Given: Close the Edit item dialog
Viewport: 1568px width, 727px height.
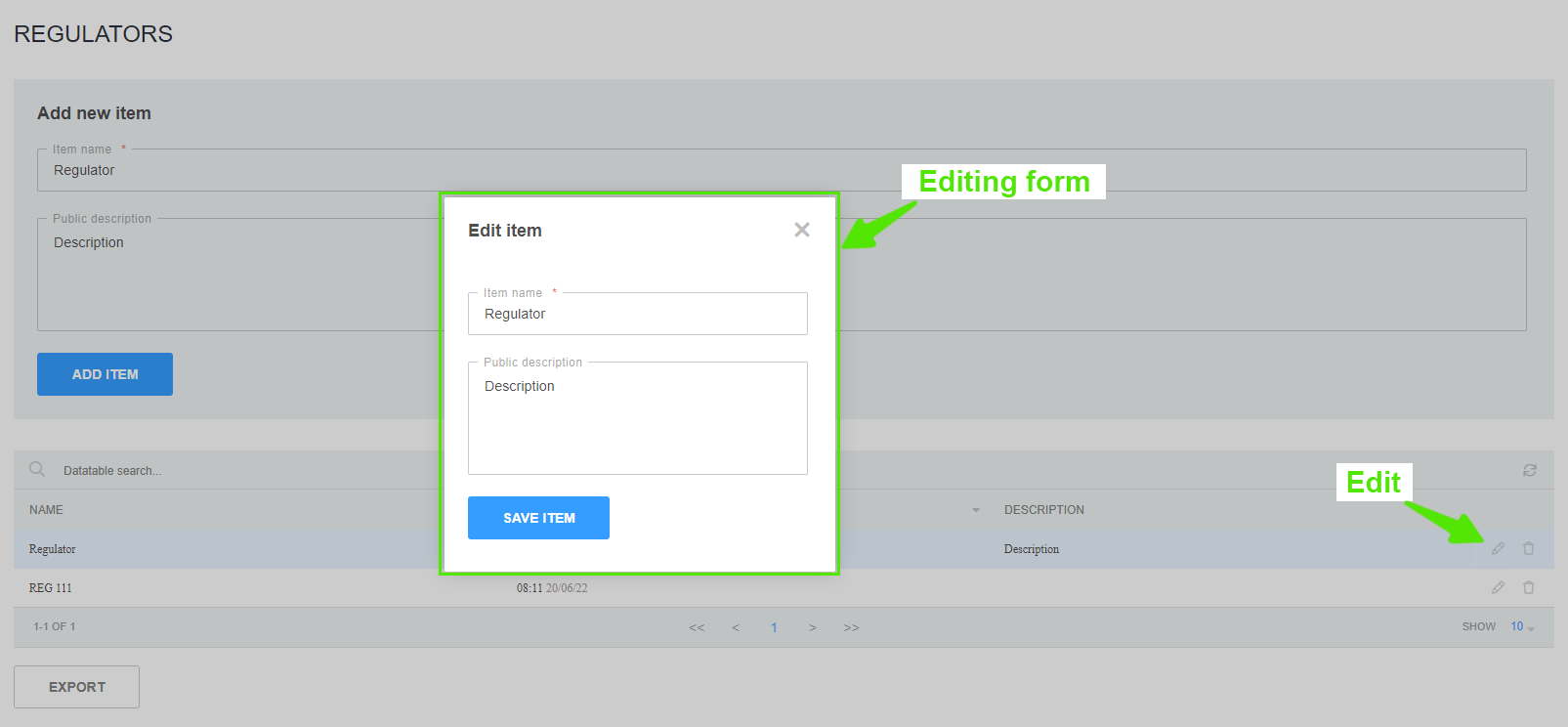Looking at the screenshot, I should (x=802, y=230).
